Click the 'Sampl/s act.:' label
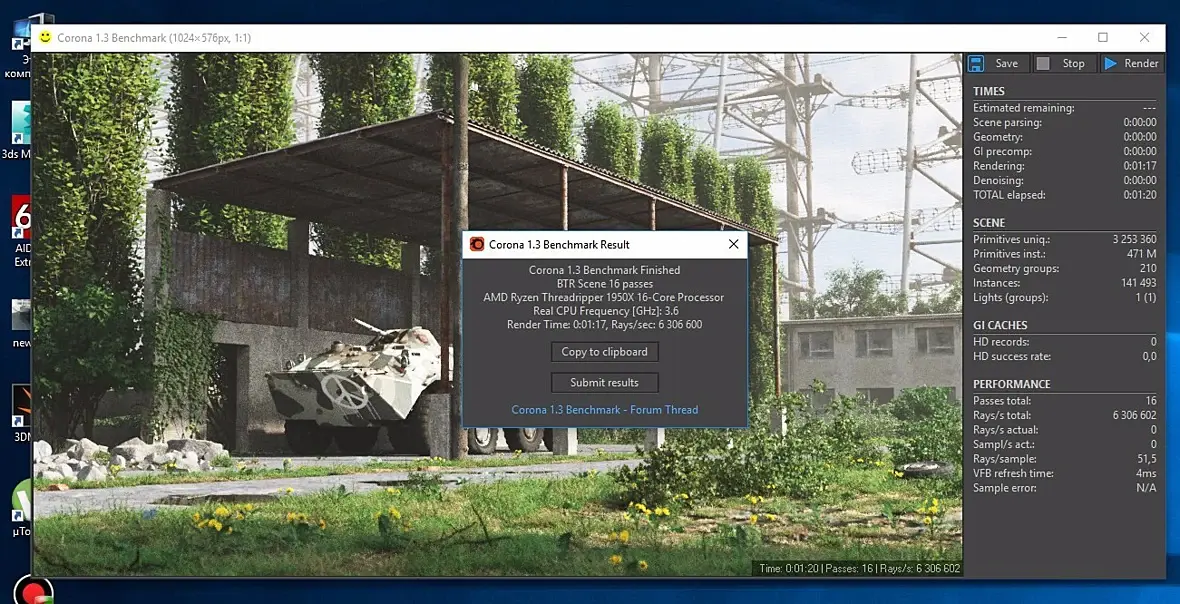 click(1003, 444)
